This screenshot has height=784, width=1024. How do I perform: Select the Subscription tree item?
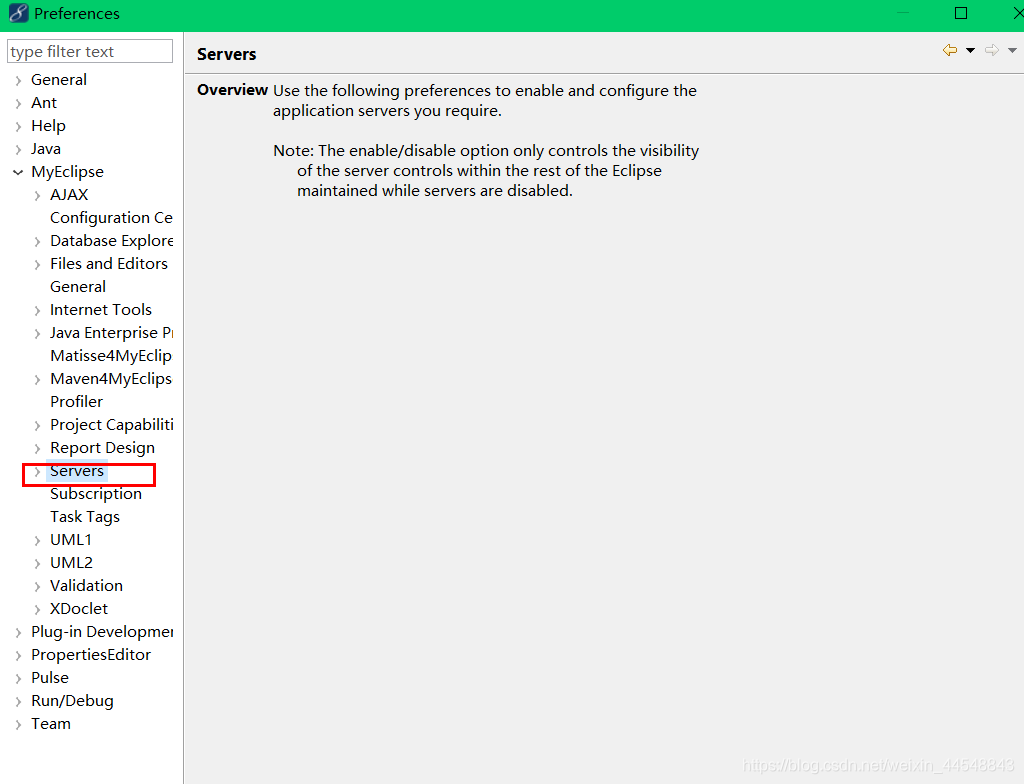pyautogui.click(x=96, y=494)
